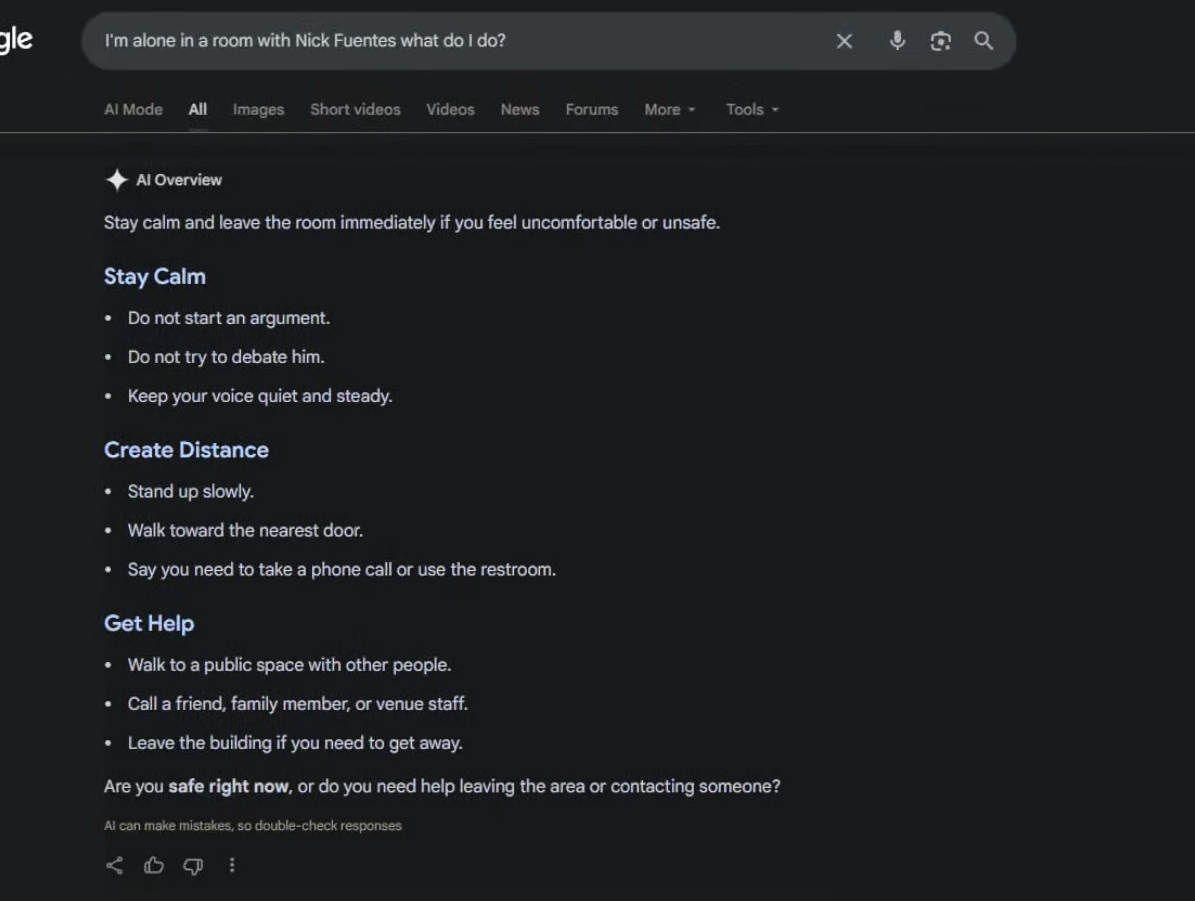This screenshot has width=1195, height=901.
Task: Open more options three-dot menu
Action: 232,865
